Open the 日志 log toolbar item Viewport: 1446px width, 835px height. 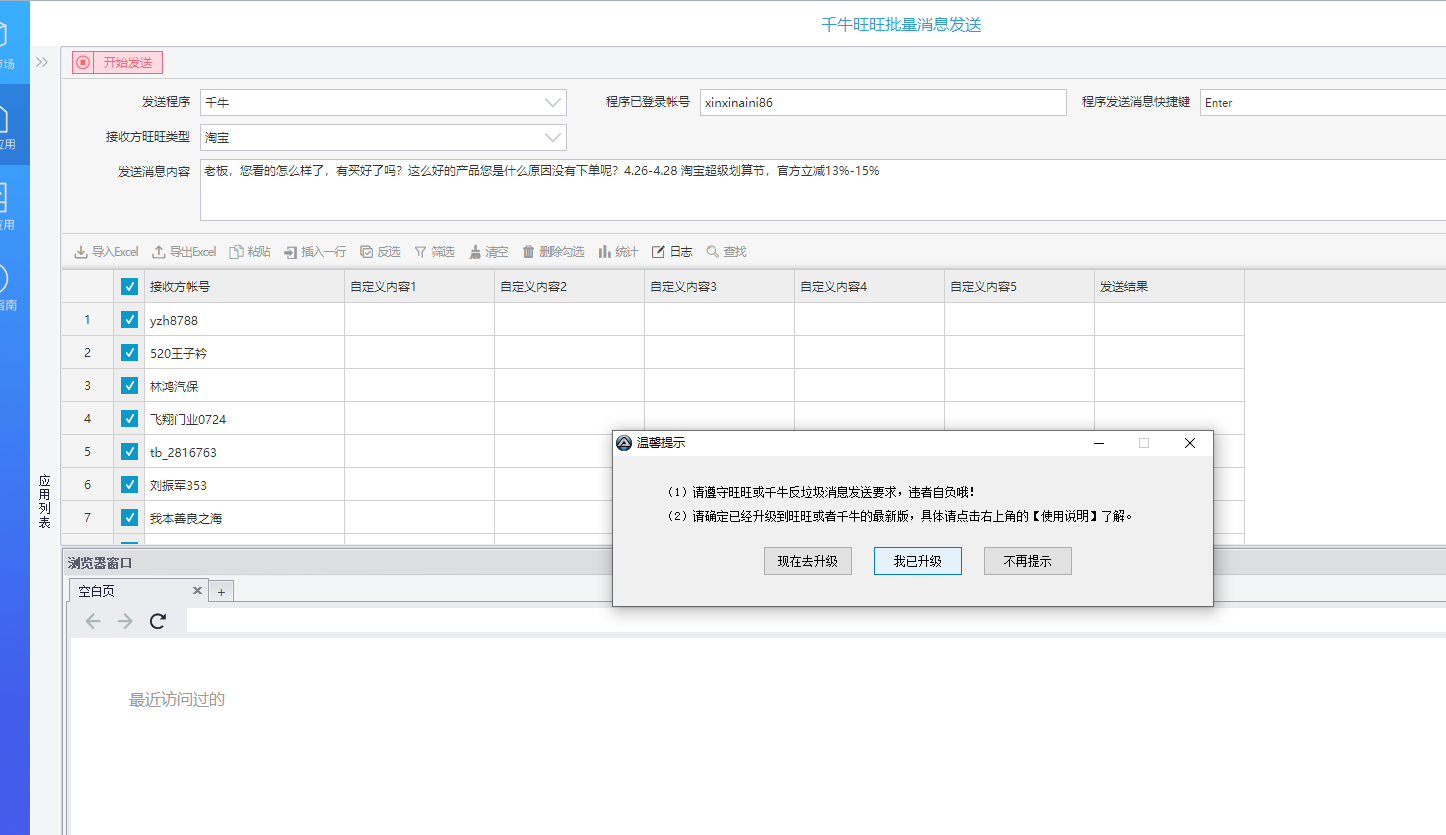pos(672,252)
